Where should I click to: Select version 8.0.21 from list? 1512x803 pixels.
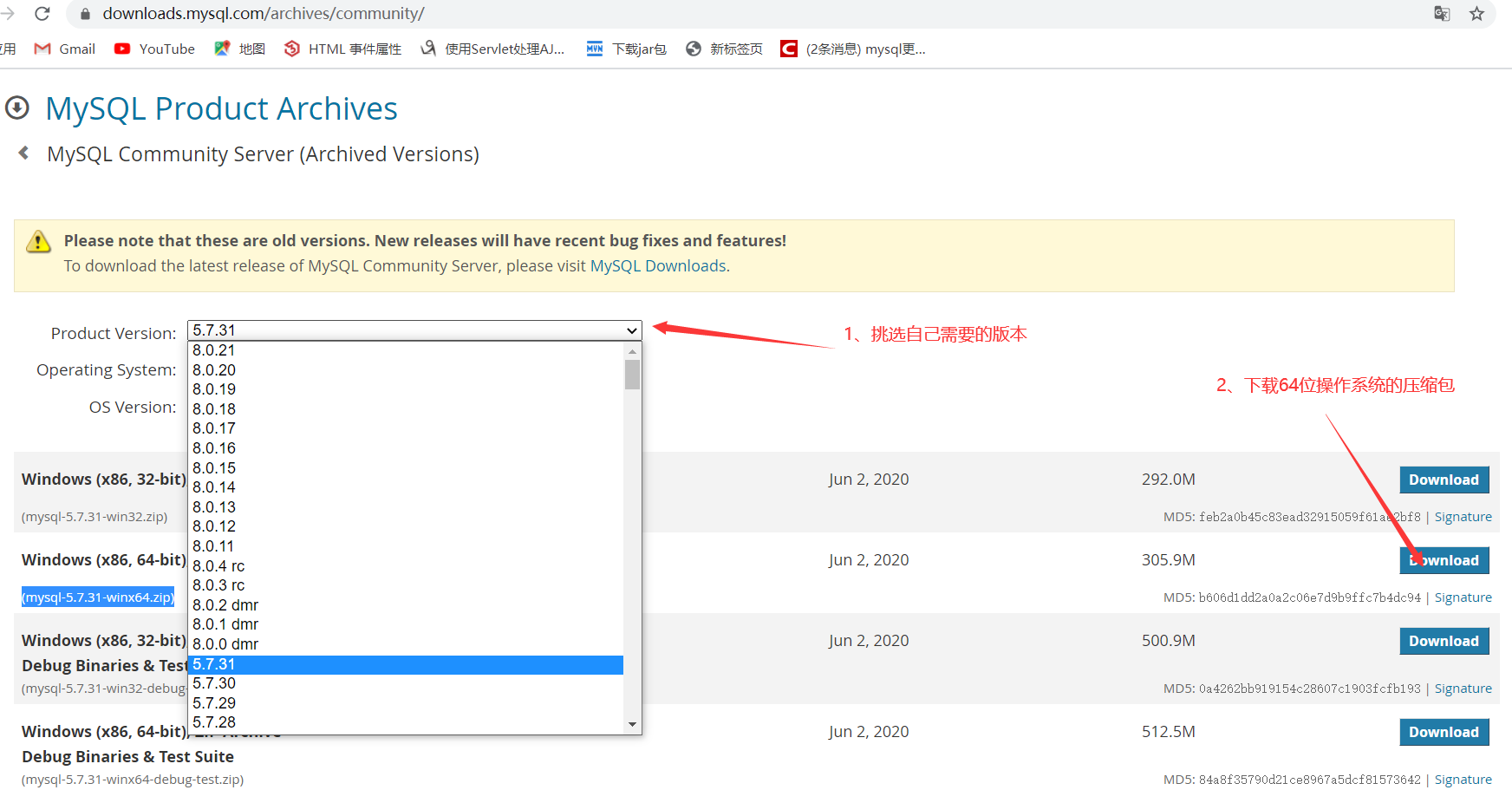click(406, 350)
